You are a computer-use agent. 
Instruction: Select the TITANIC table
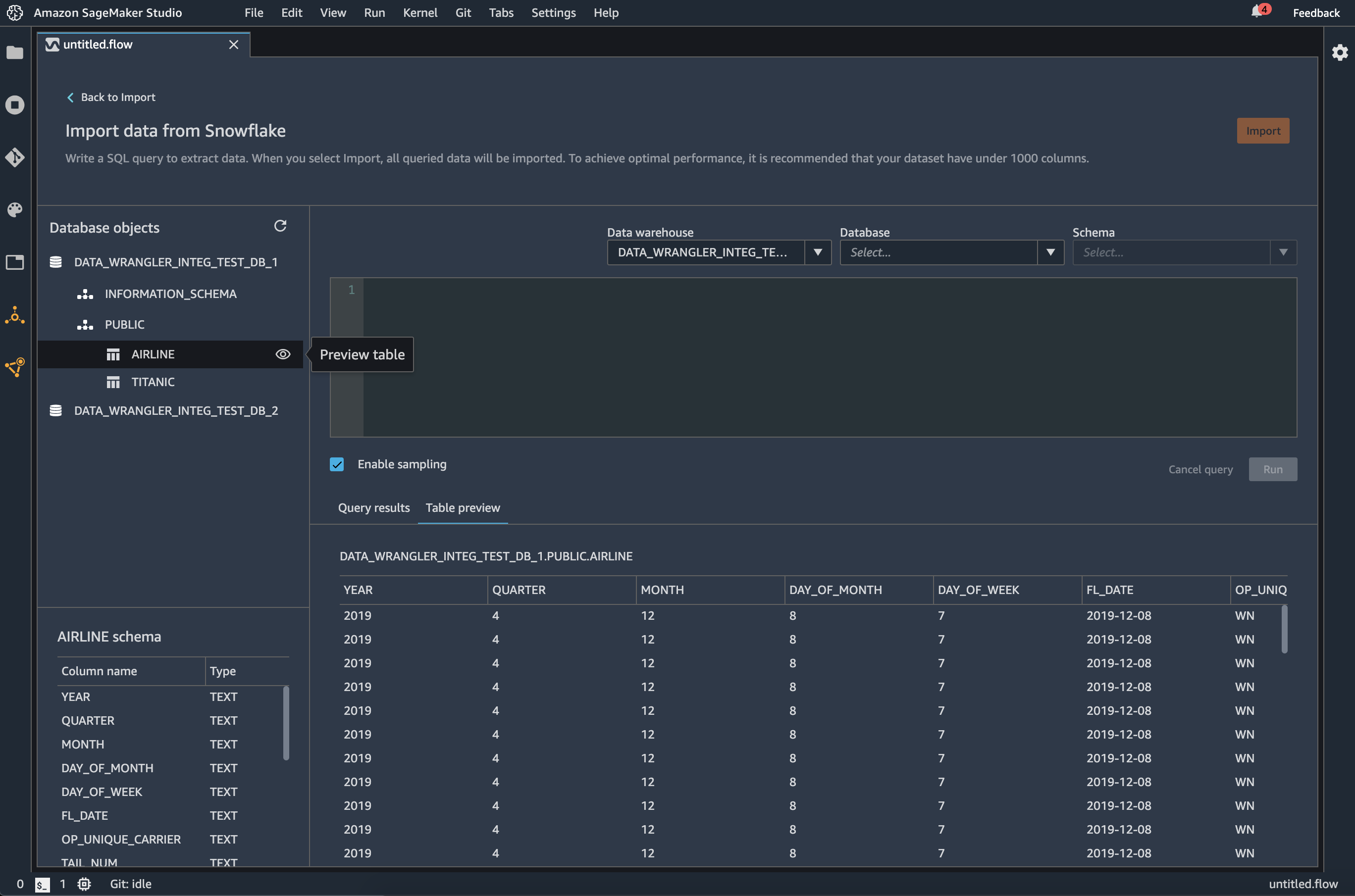[153, 382]
